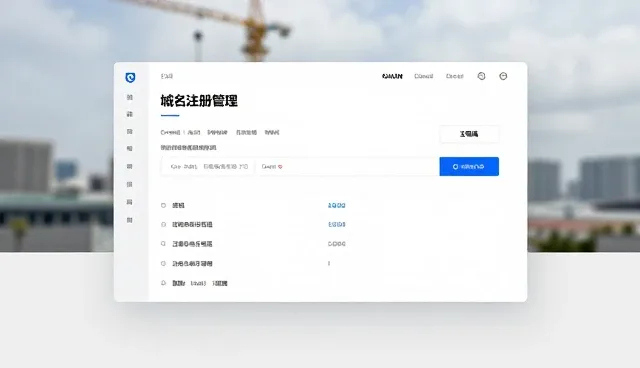
Task: Select the radio circle of the third list row
Action: pyautogui.click(x=163, y=244)
